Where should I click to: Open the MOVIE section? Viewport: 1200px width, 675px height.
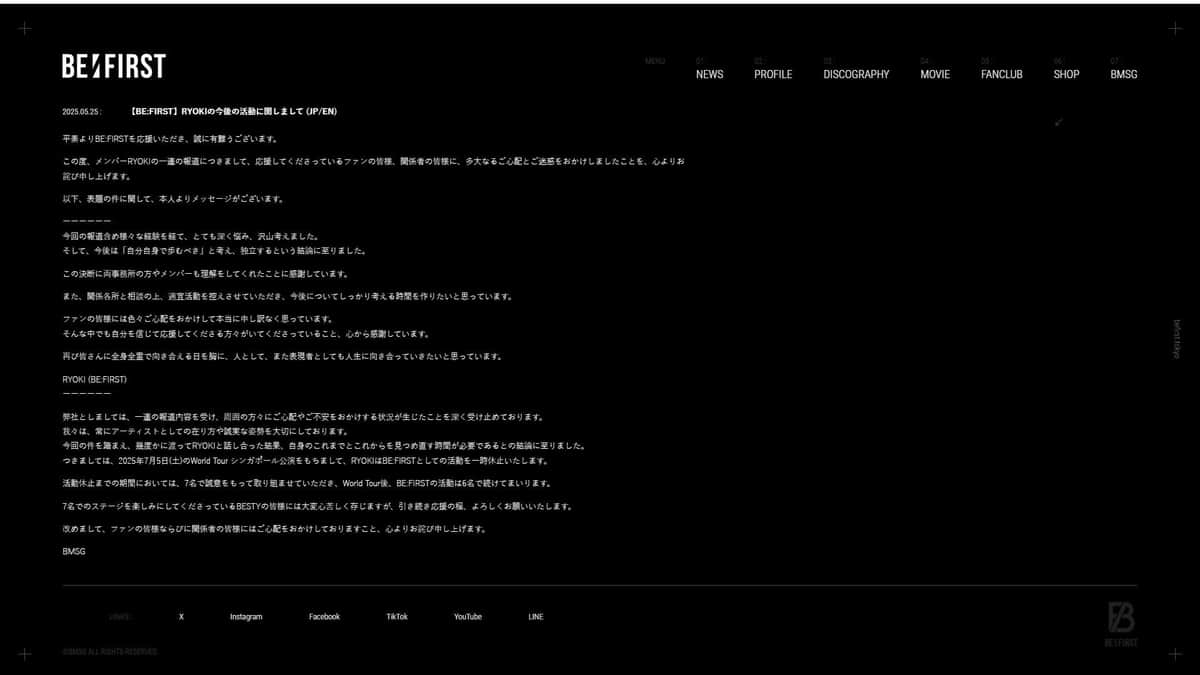click(936, 74)
